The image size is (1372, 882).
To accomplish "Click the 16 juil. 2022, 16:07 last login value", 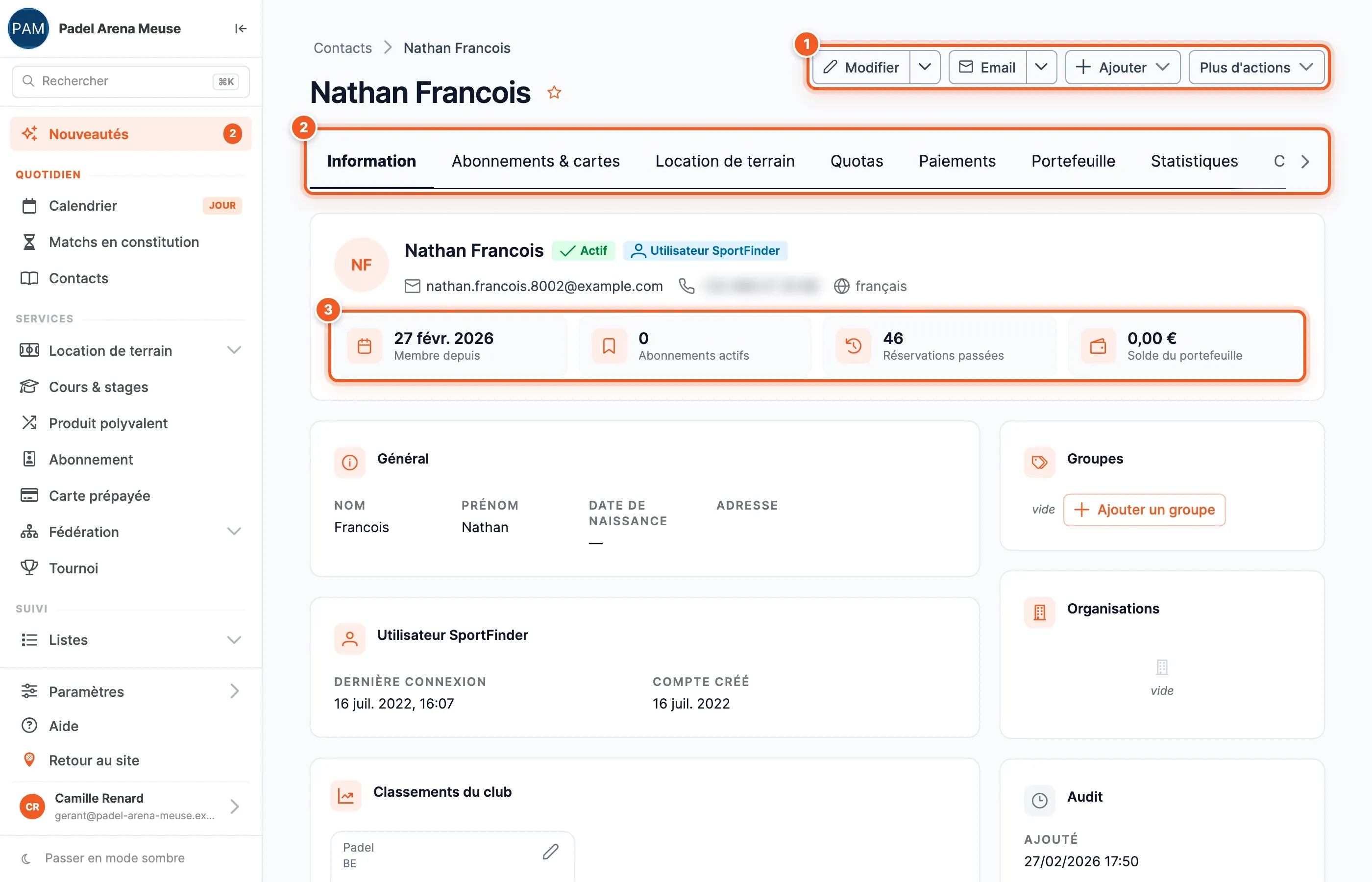I will [394, 703].
